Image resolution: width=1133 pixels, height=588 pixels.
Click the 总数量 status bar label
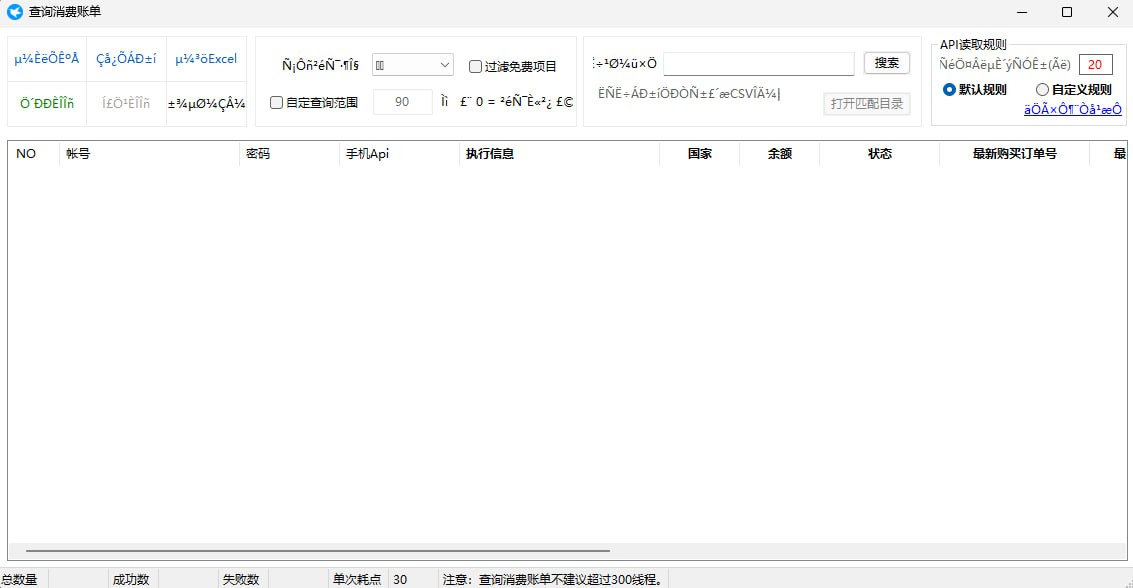(20, 579)
